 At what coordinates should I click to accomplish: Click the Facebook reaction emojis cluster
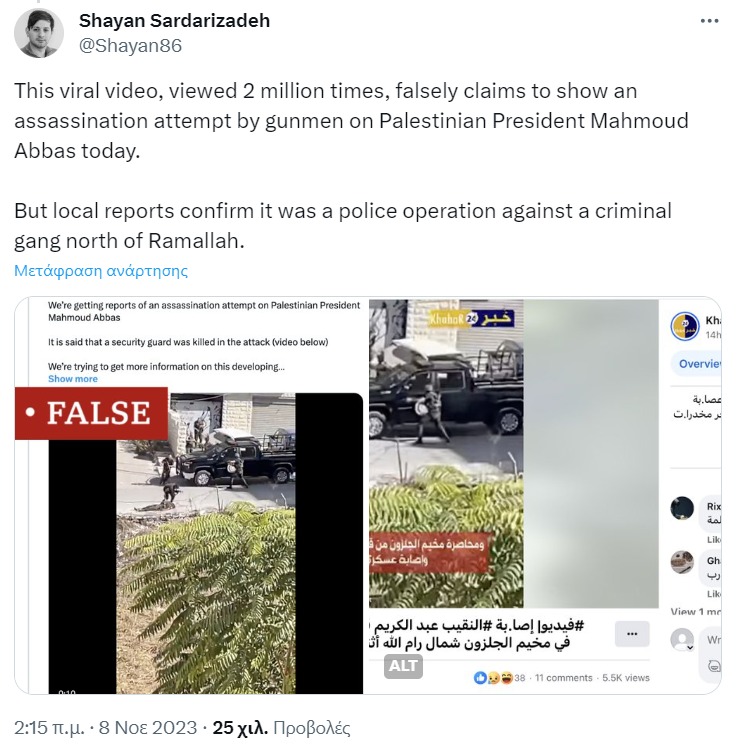coord(493,678)
